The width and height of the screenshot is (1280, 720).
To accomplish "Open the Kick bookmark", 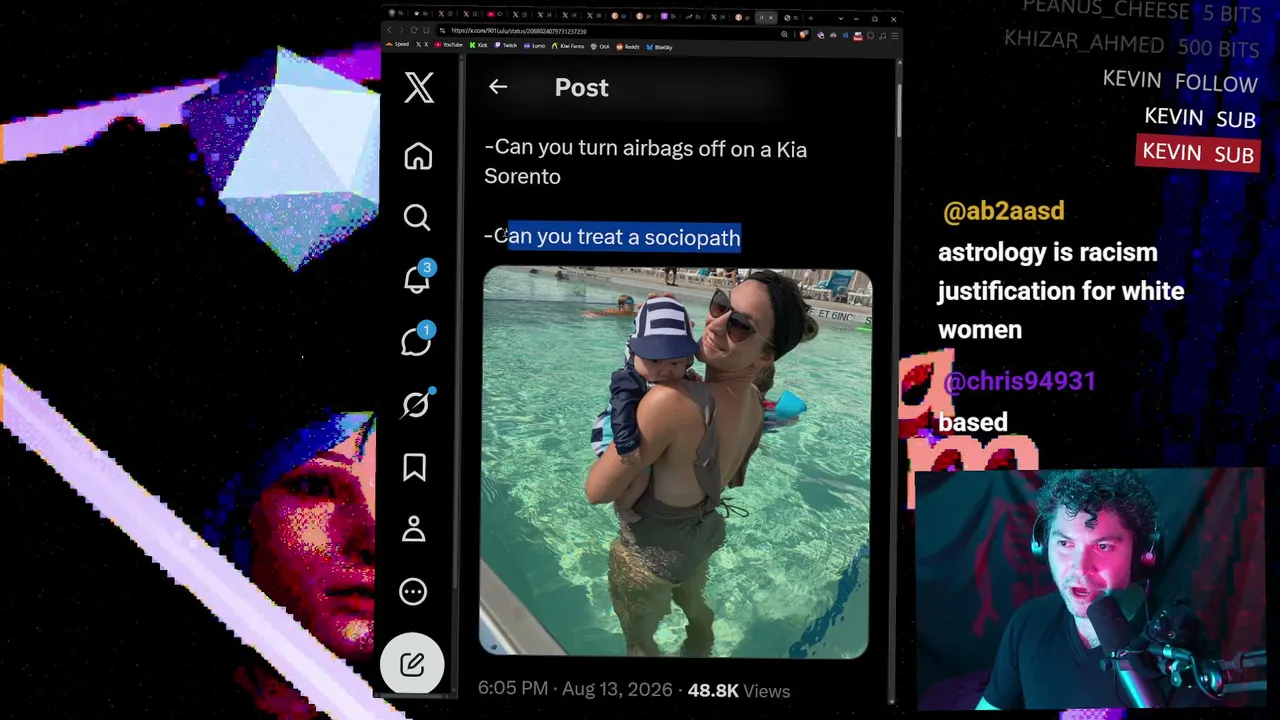I will (480, 46).
